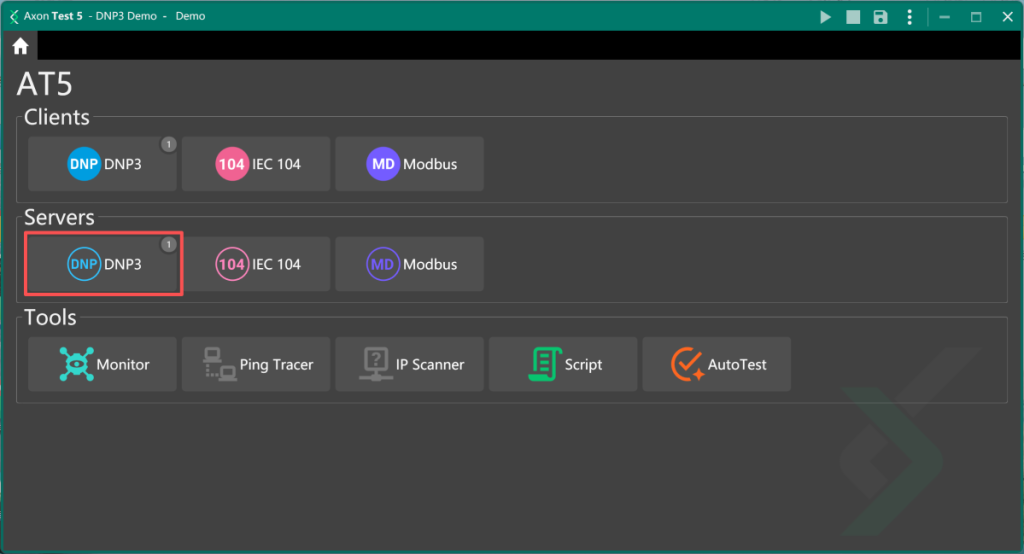Launch the Monitor tool
This screenshot has width=1024, height=554.
point(103,364)
